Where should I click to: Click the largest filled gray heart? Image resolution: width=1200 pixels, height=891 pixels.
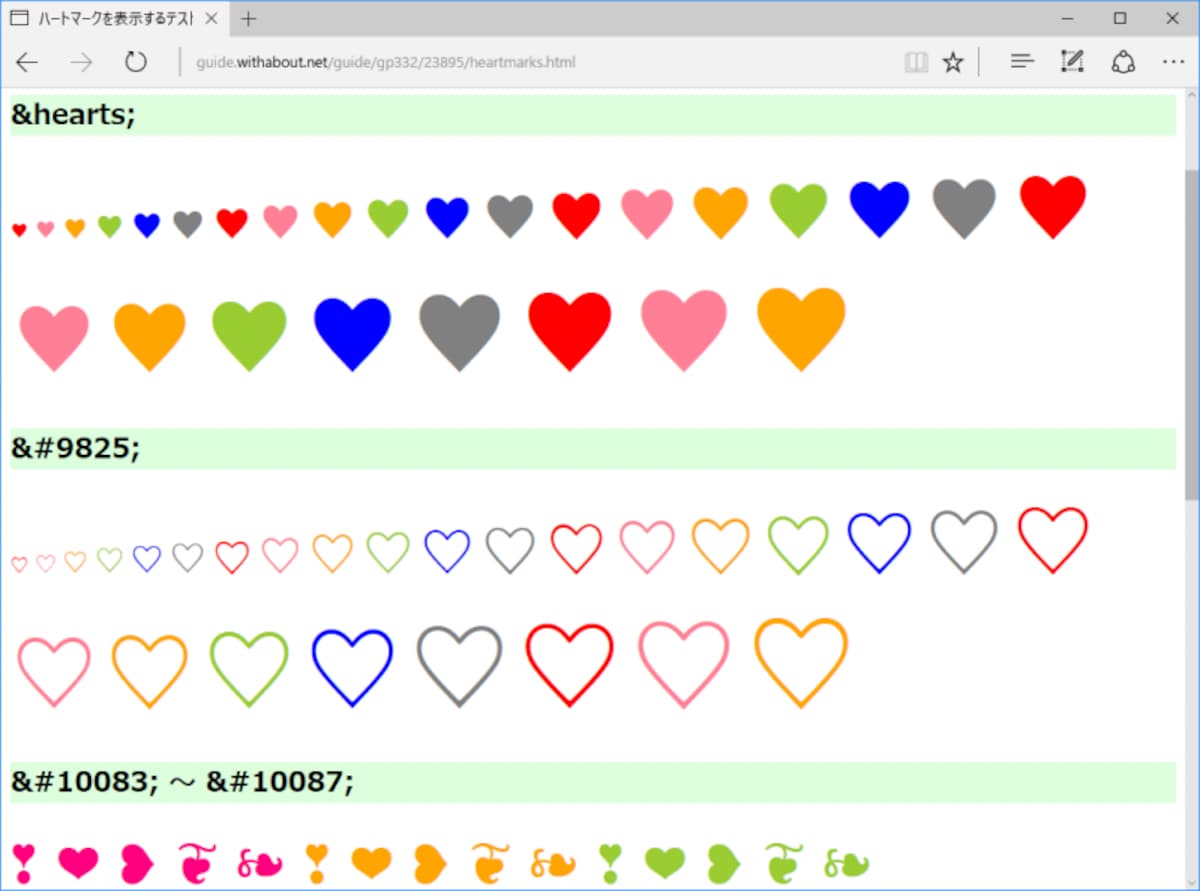click(x=459, y=333)
